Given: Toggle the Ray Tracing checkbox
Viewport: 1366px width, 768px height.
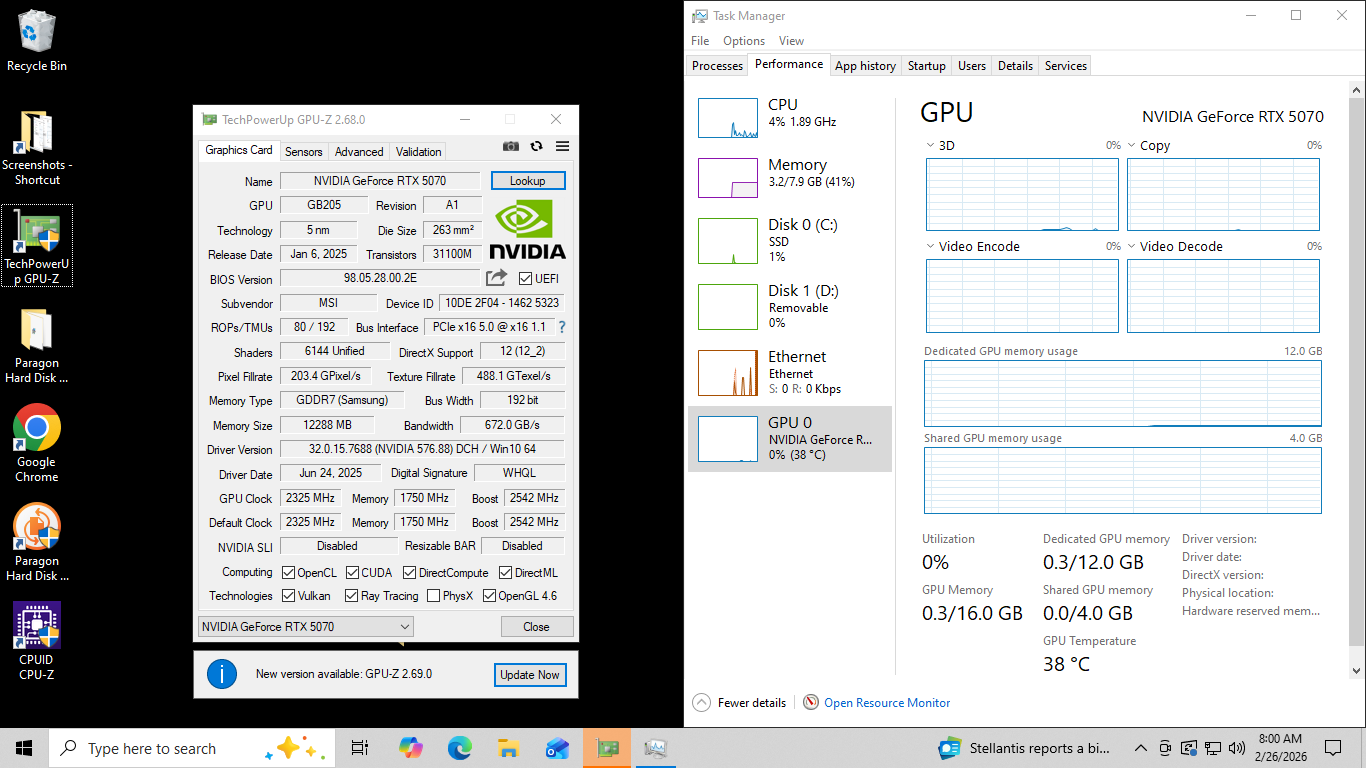Looking at the screenshot, I should point(351,596).
